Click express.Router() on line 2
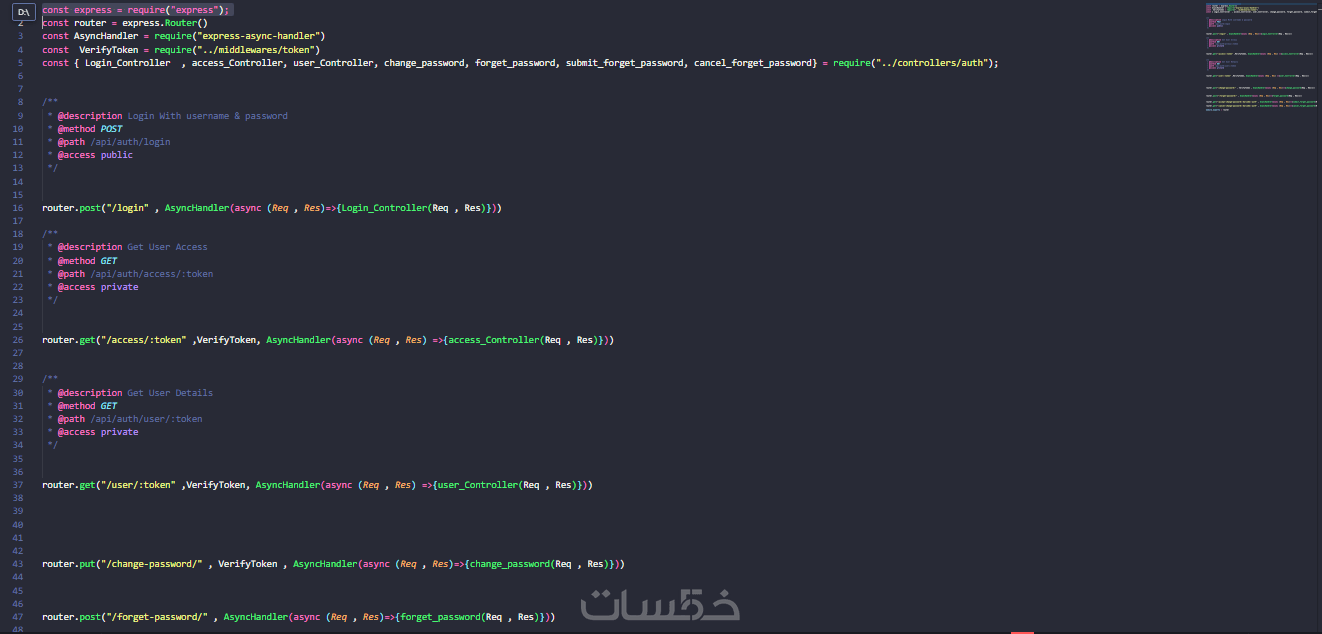The image size is (1322, 634). (165, 23)
